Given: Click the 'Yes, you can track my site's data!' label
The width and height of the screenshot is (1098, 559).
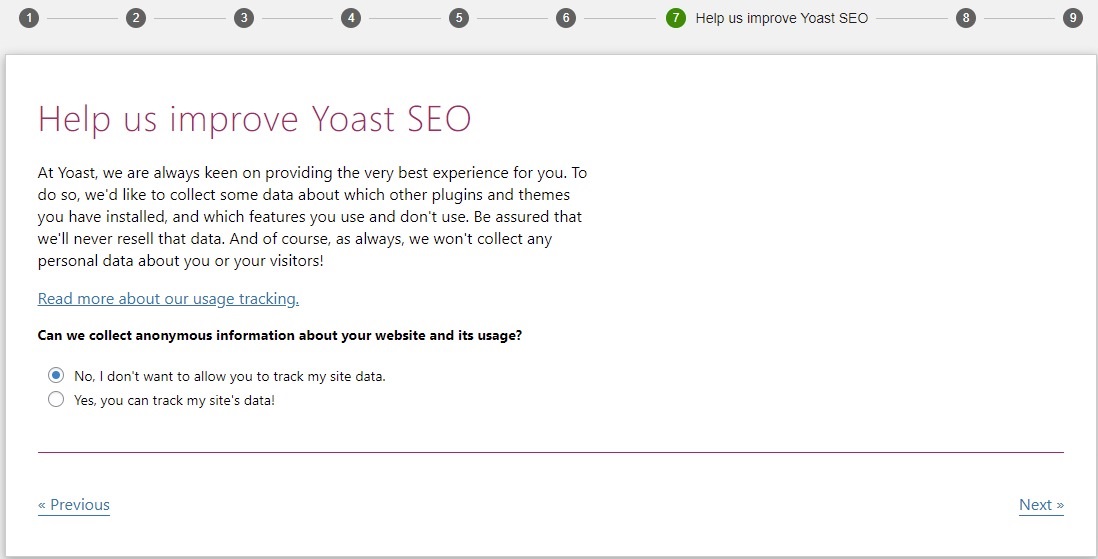Looking at the screenshot, I should click(174, 401).
